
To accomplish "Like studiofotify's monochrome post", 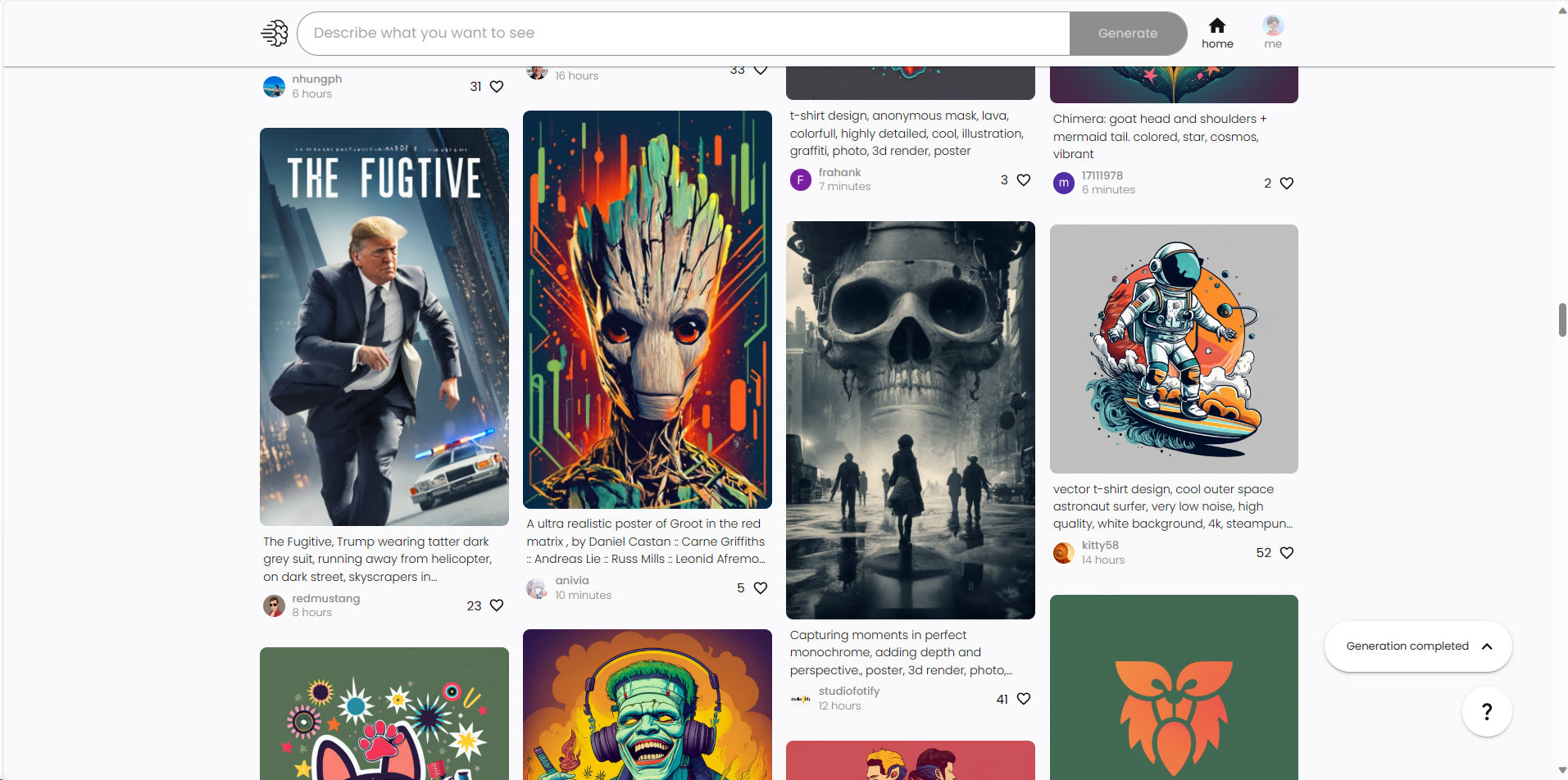I will pyautogui.click(x=1024, y=699).
